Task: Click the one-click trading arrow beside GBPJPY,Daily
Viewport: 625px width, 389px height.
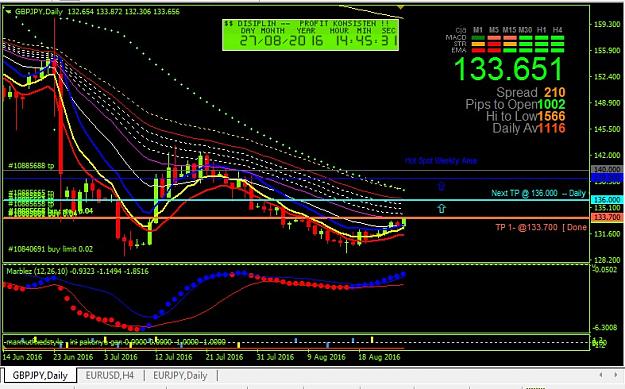Action: [x=8, y=12]
